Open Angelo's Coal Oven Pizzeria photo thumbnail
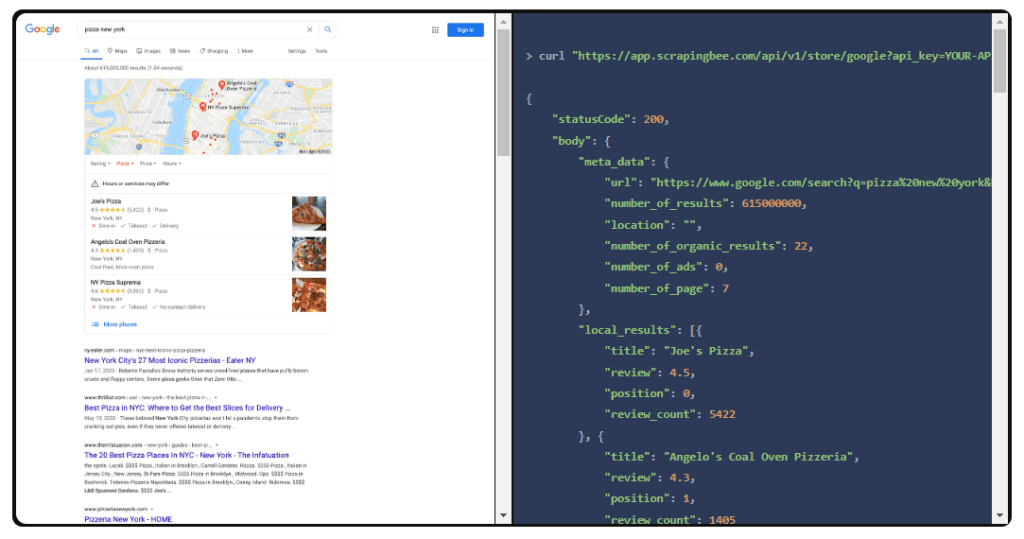Viewport: 1024px width, 539px height. [309, 254]
